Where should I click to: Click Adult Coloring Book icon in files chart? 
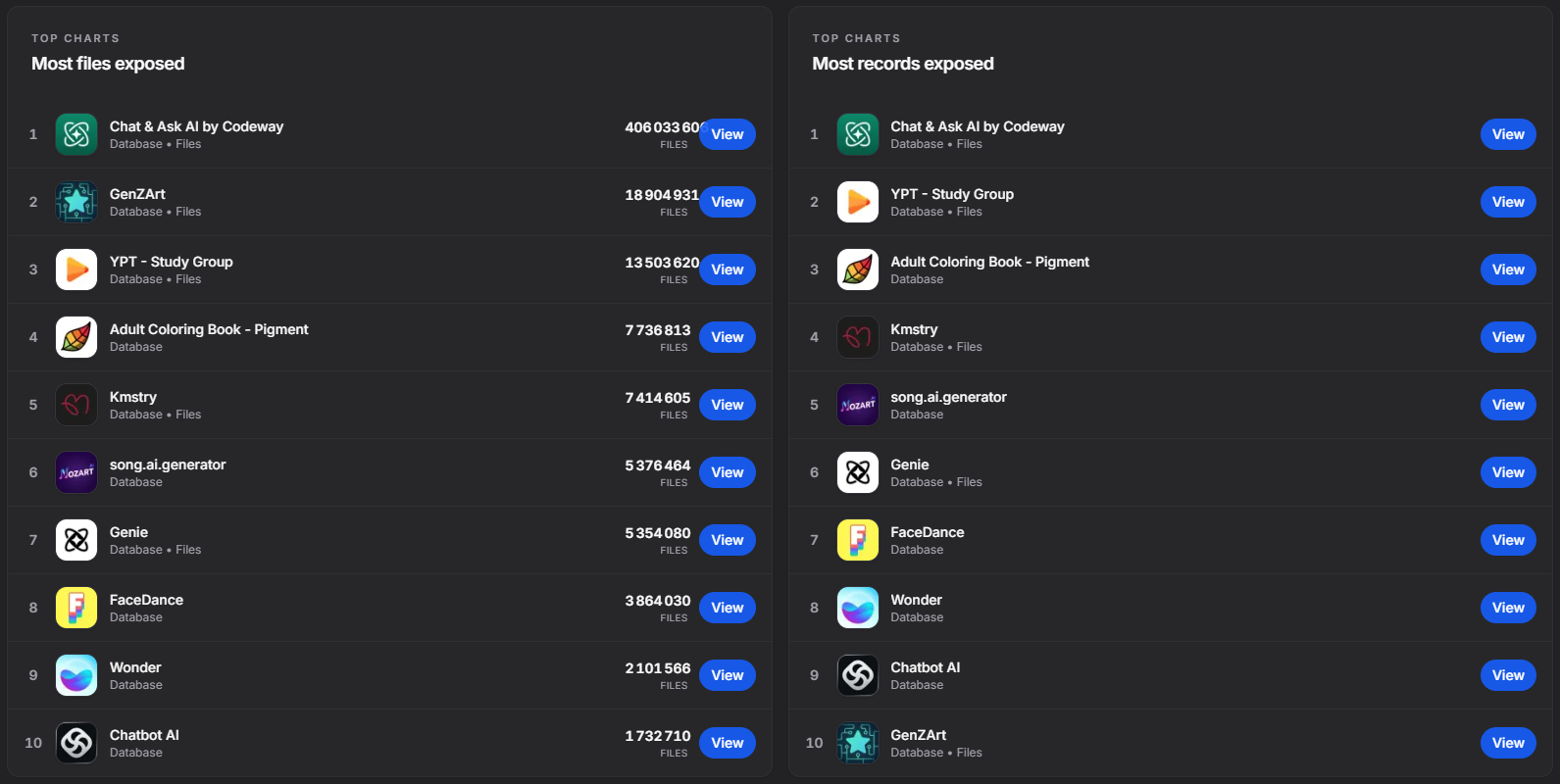click(76, 337)
